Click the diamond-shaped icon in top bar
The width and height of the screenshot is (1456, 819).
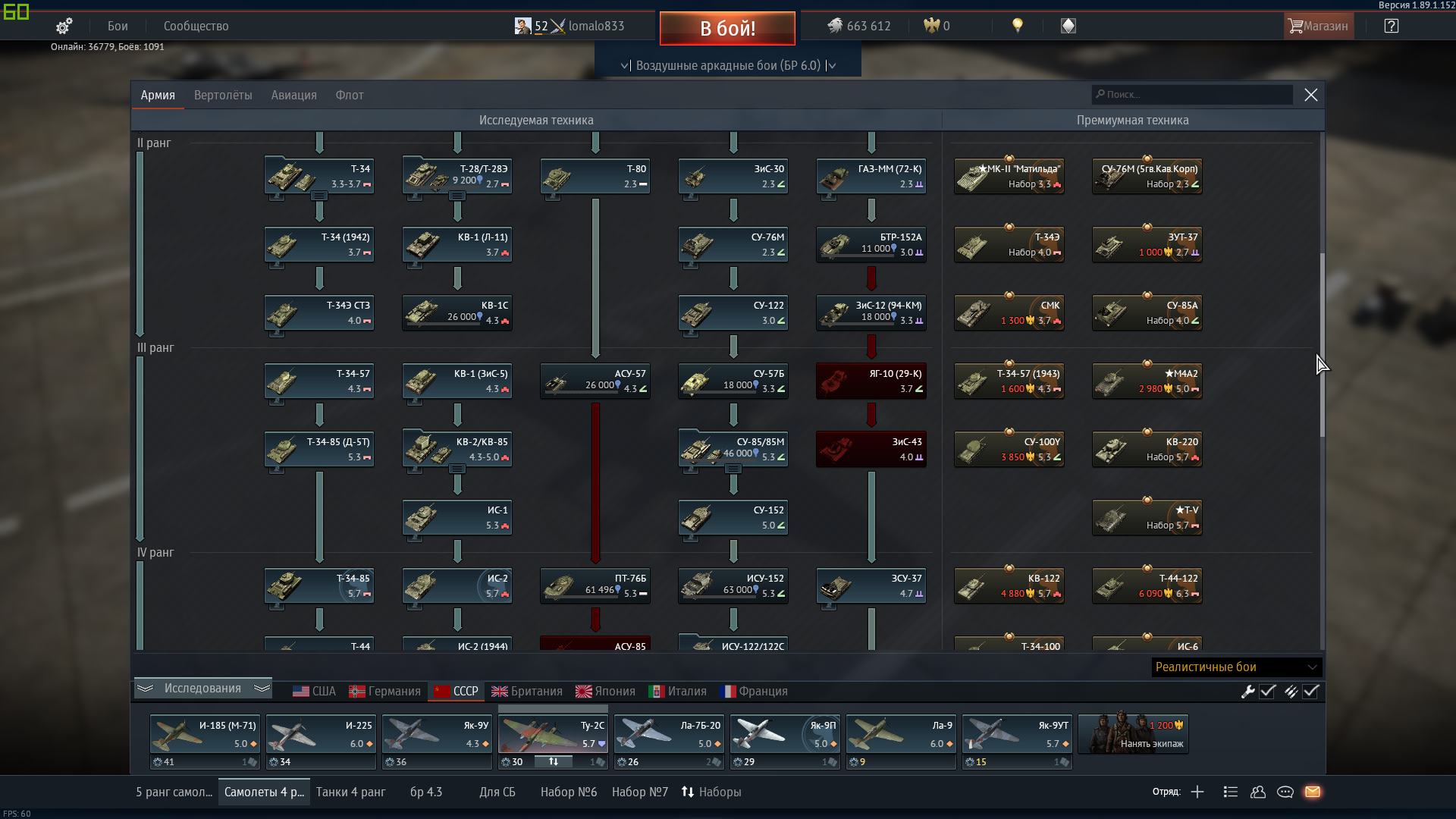pos(1068,26)
